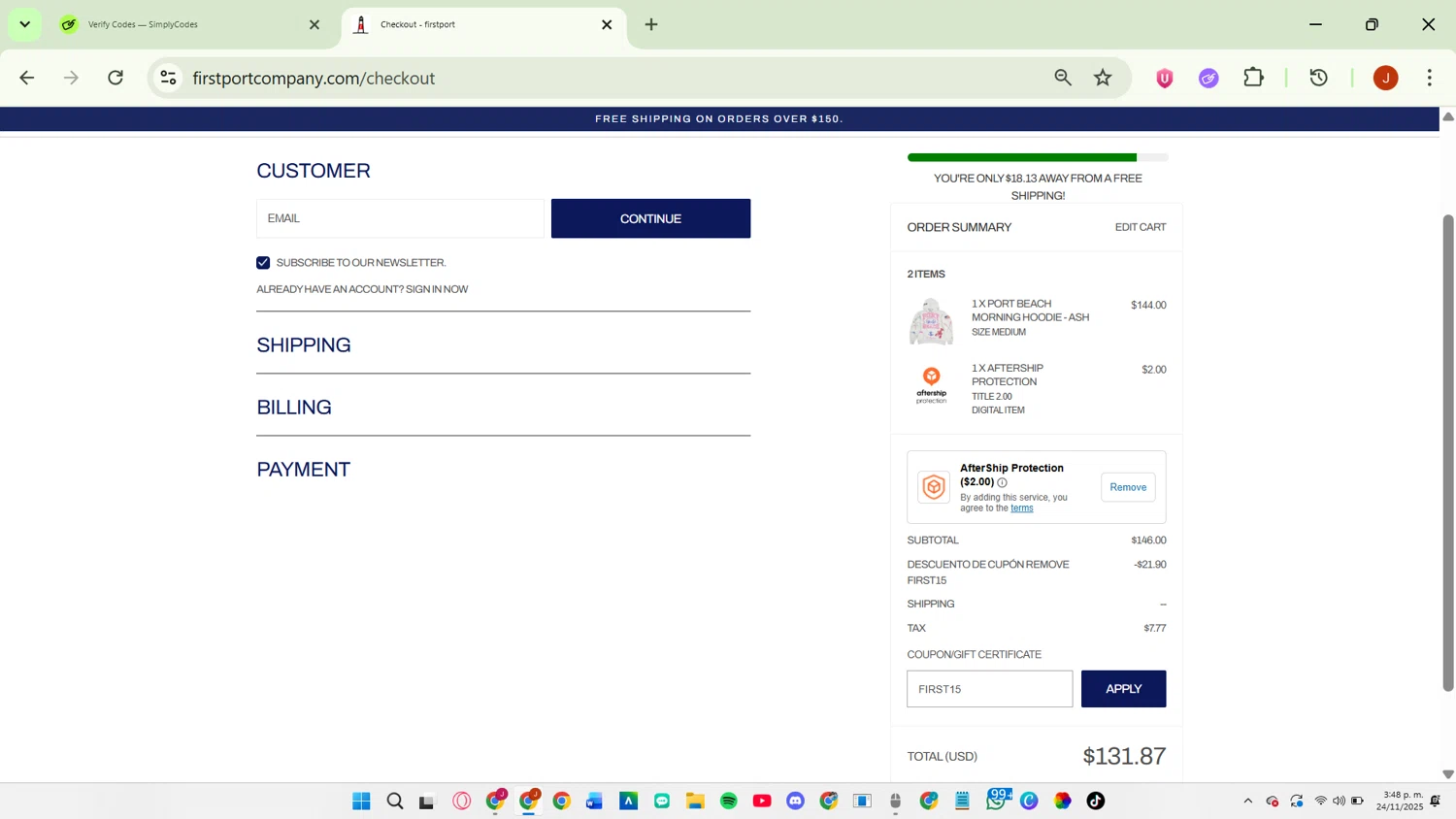Click the free shipping banner text

click(x=718, y=119)
